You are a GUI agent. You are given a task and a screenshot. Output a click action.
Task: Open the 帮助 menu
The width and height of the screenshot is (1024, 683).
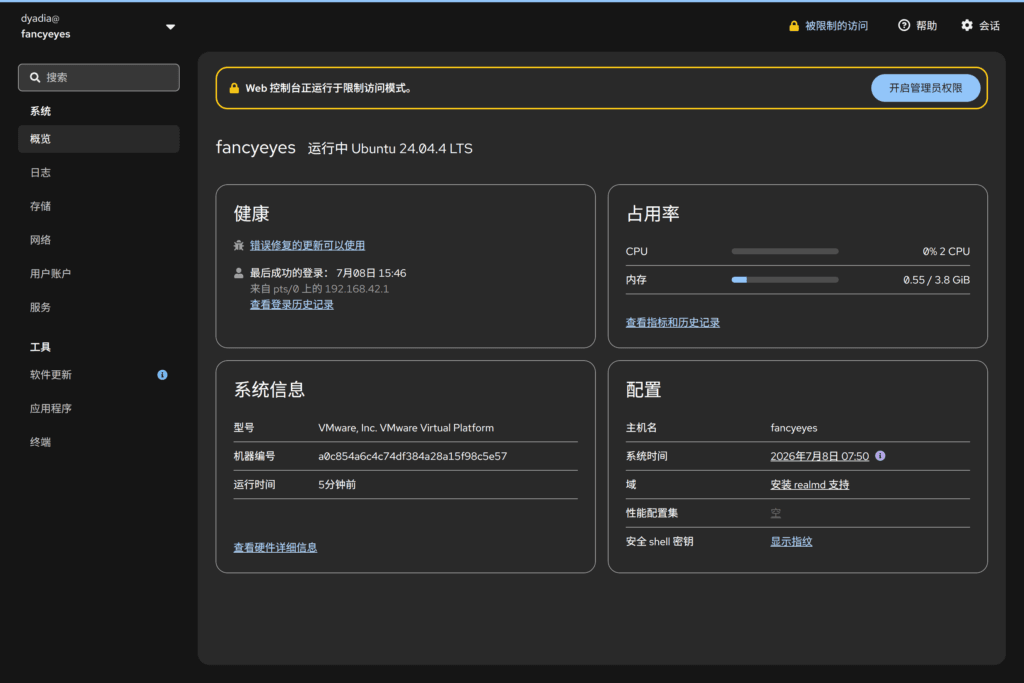click(x=918, y=25)
